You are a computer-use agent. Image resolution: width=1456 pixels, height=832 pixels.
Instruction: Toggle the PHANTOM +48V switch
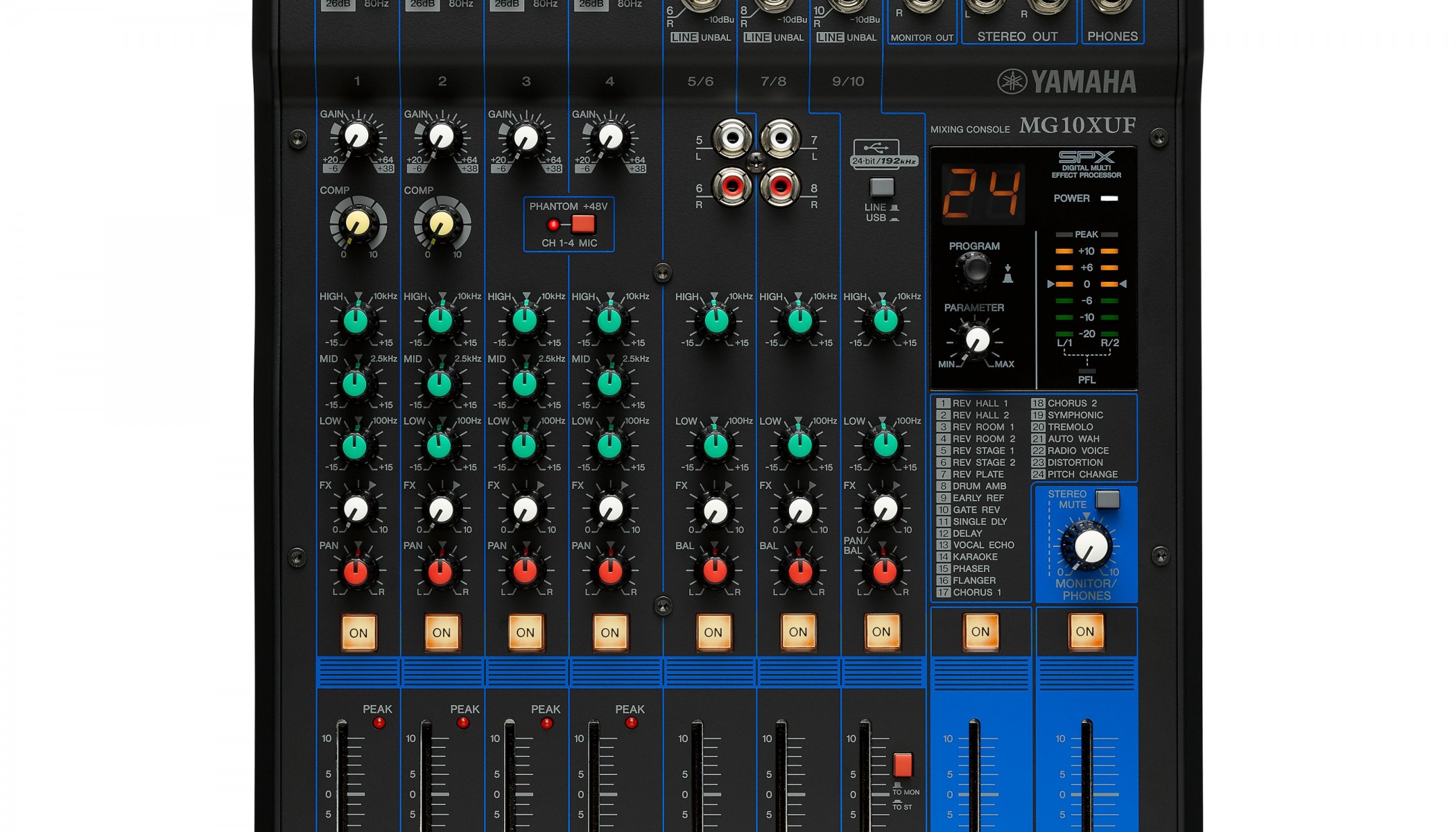pyautogui.click(x=582, y=224)
